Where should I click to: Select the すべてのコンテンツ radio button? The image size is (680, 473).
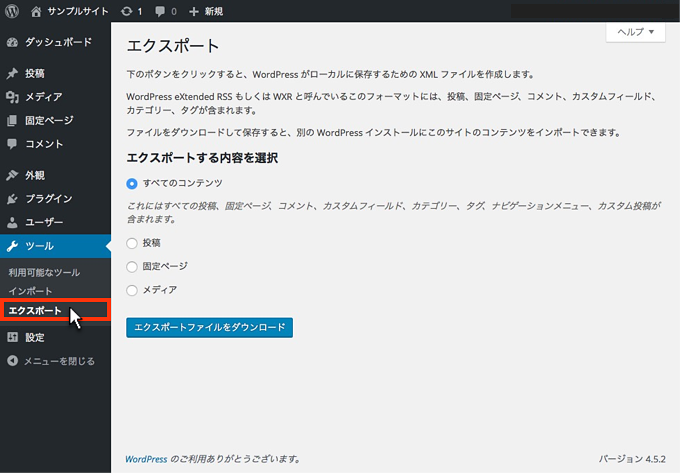tap(132, 184)
